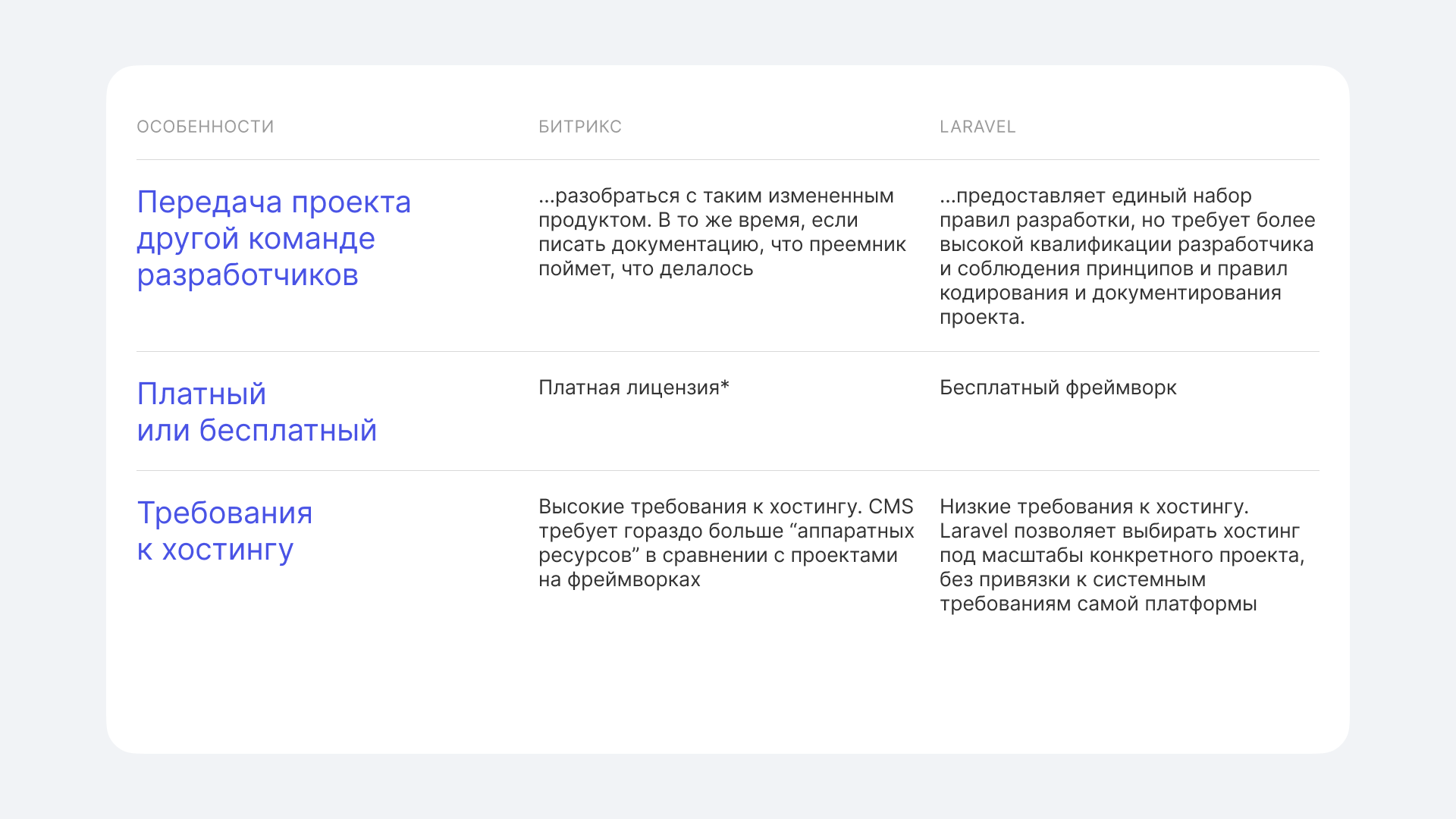
Task: Select the БИТРИКС column header
Action: point(579,127)
